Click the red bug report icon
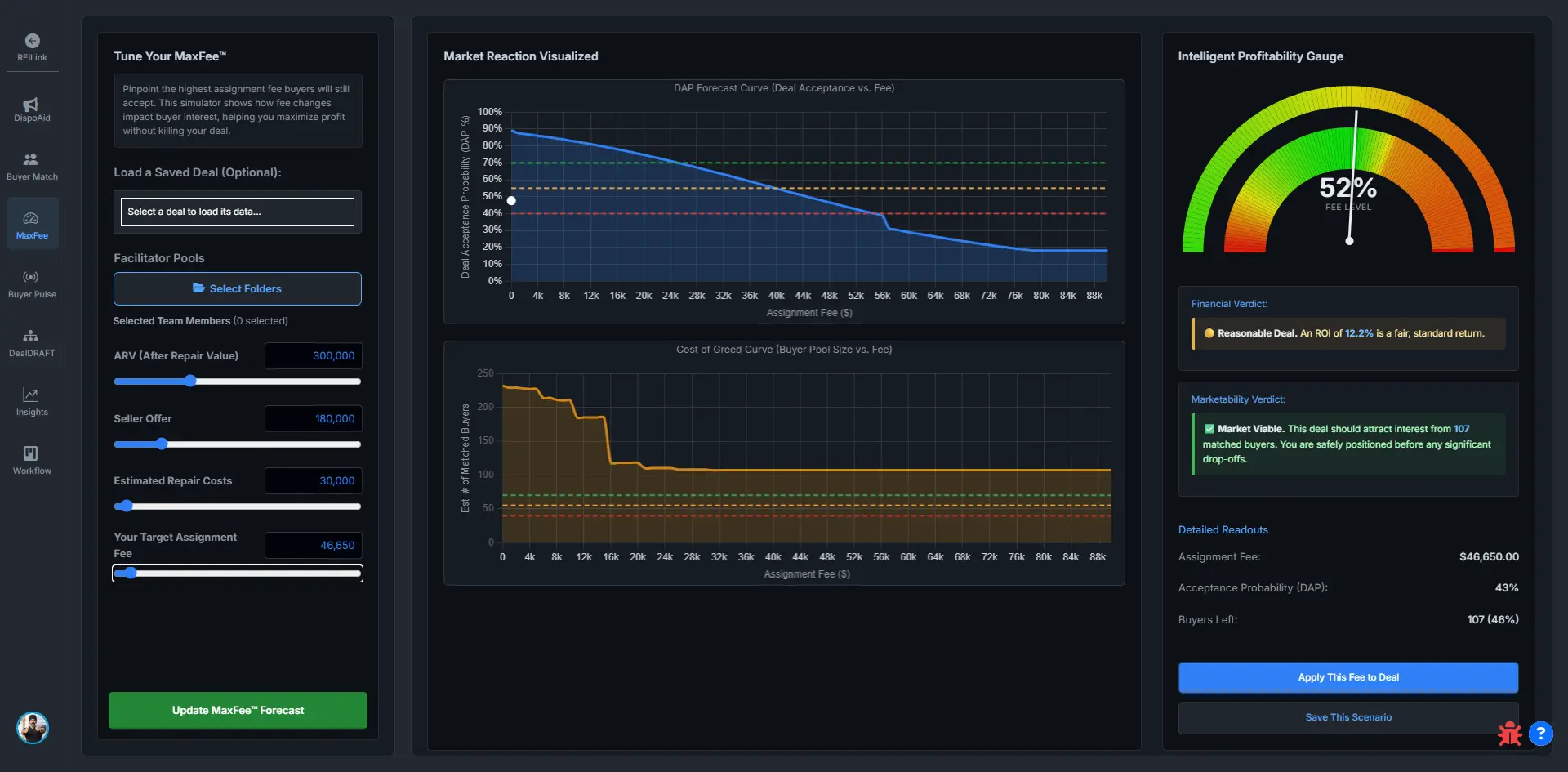The image size is (1568, 772). [x=1509, y=734]
